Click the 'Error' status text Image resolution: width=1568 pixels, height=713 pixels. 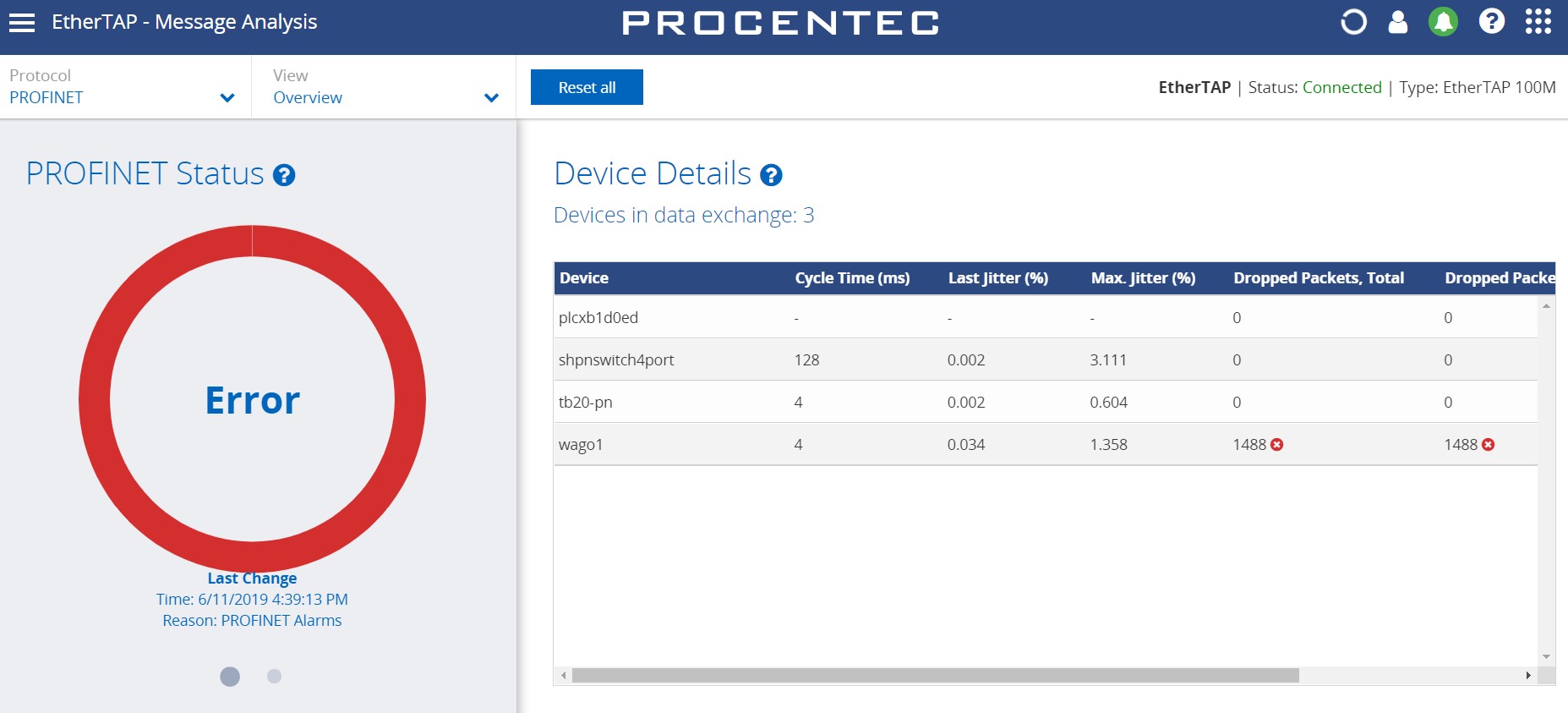pyautogui.click(x=253, y=400)
